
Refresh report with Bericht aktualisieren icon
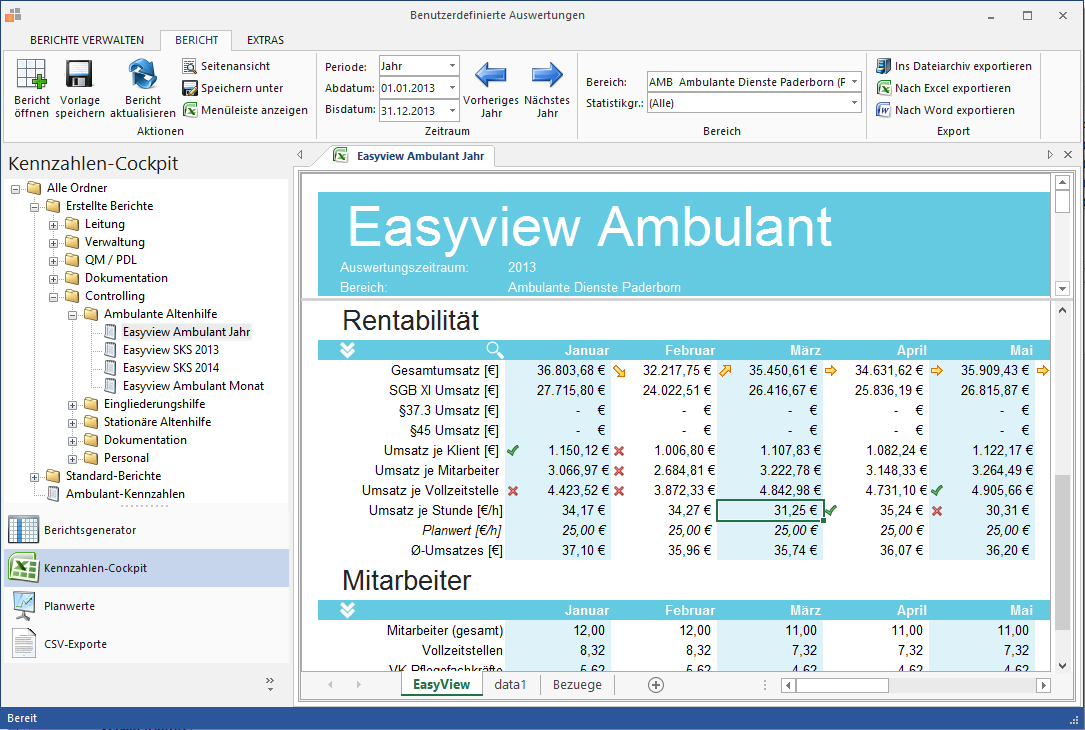click(x=143, y=76)
